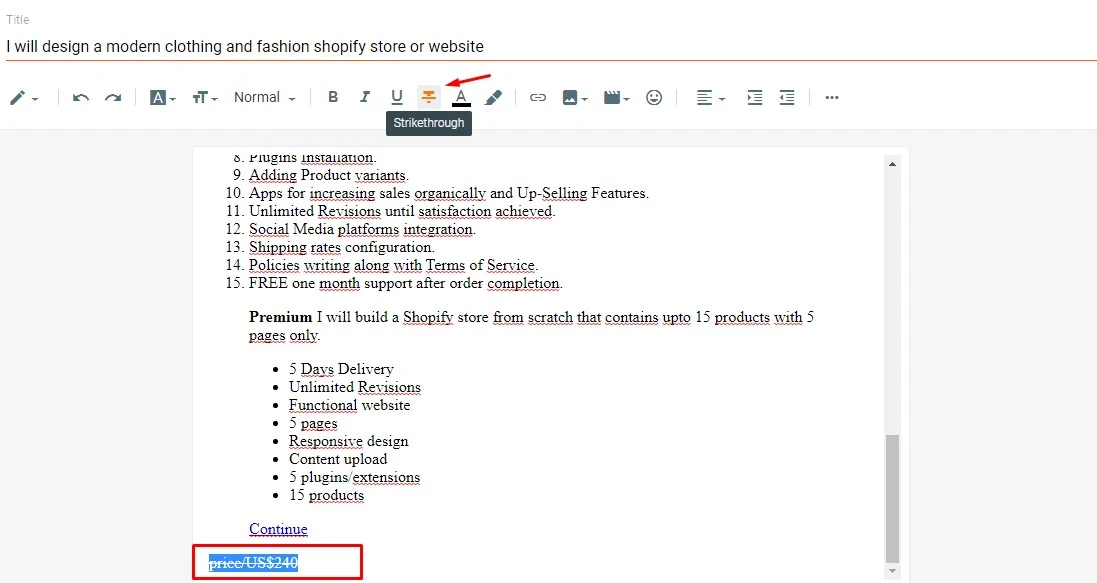Toggle bold formatting
Viewport: 1097px width, 583px height.
point(333,97)
